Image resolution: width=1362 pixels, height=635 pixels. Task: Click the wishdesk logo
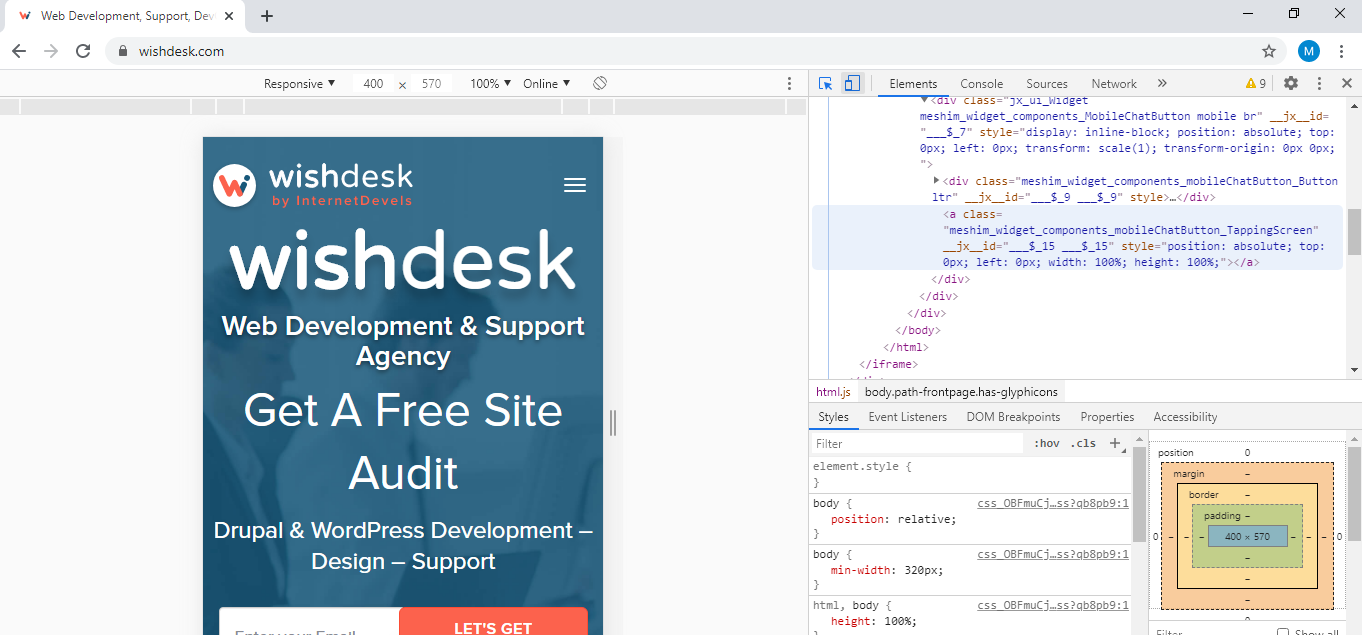pos(313,185)
